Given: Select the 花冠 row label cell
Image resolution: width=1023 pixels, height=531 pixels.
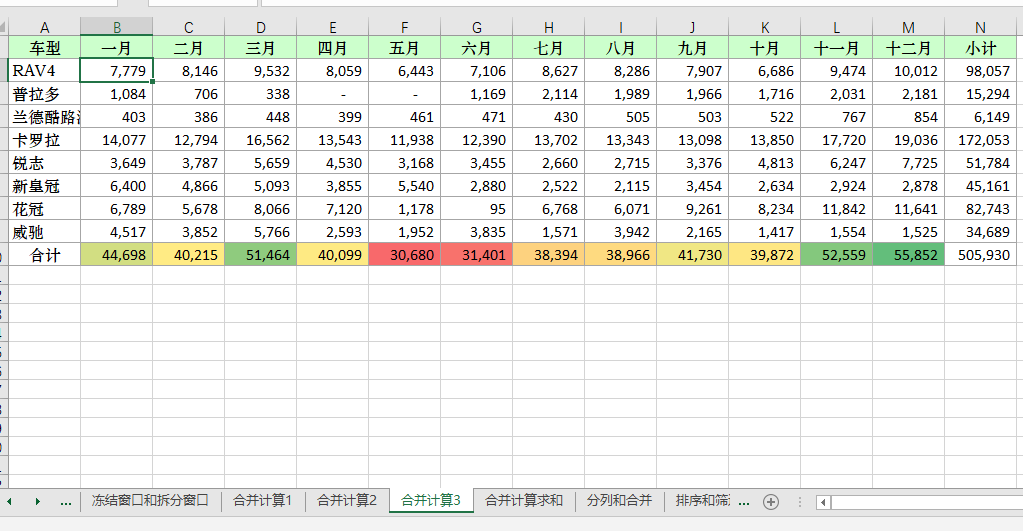Looking at the screenshot, I should coord(44,209).
